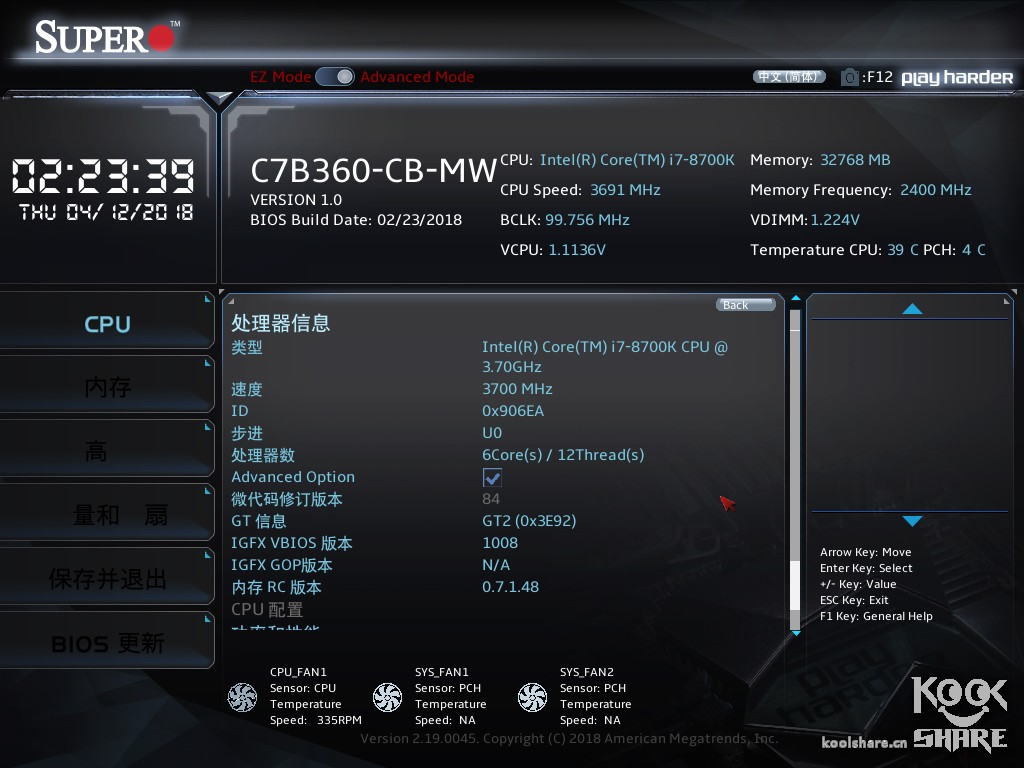1024x768 pixels.
Task: Click the scrollbar bottom arrow
Action: pos(795,633)
